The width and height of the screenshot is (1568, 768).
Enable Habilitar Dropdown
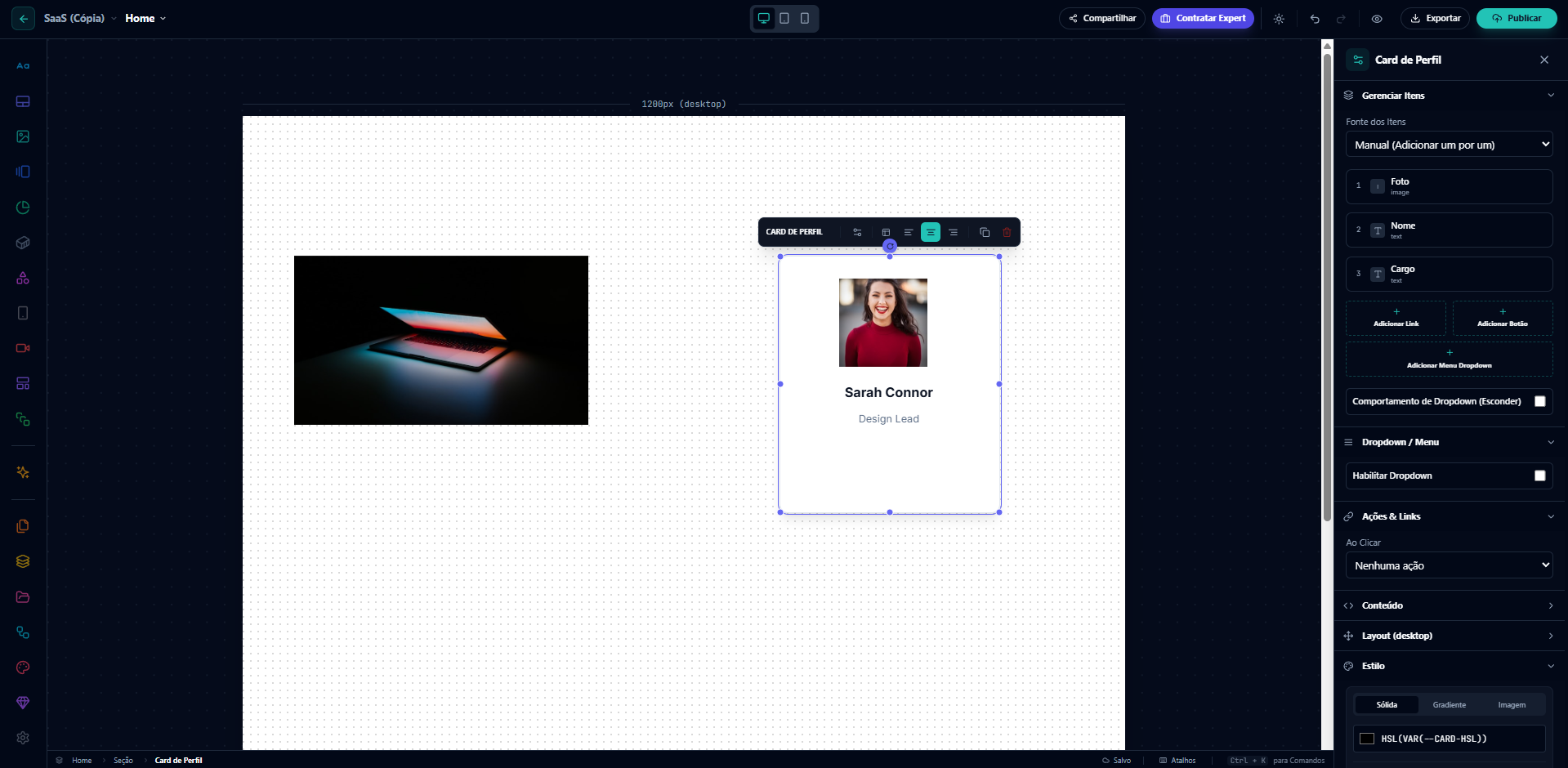[x=1539, y=476]
